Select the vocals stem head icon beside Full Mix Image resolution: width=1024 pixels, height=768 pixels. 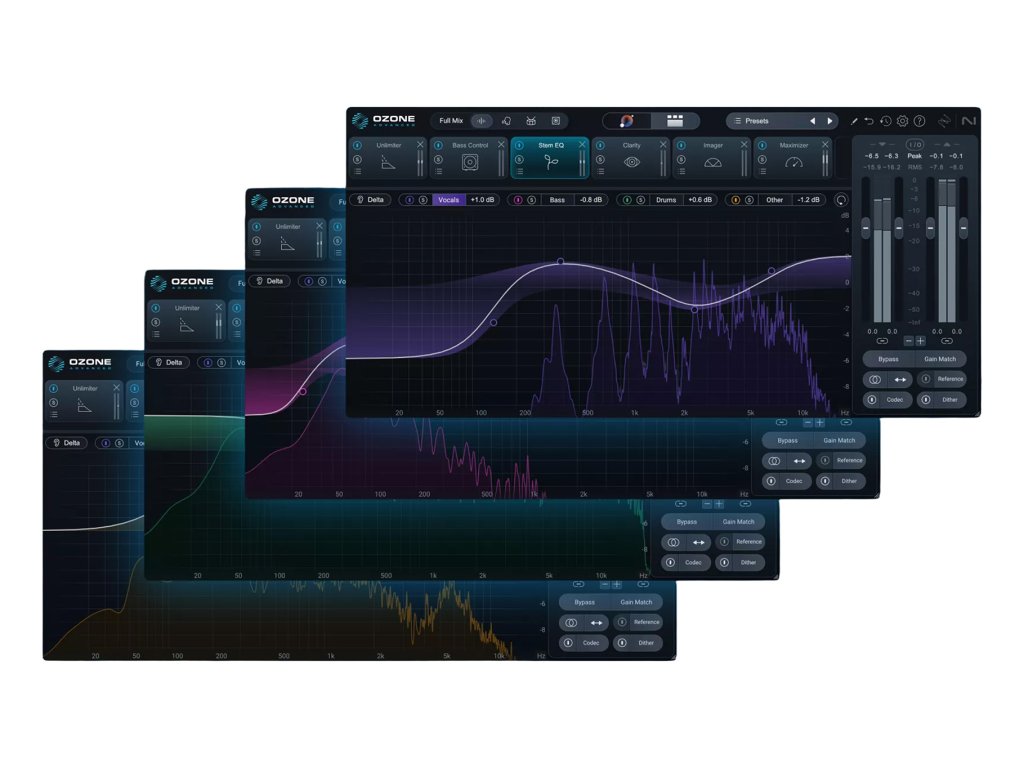coord(506,121)
